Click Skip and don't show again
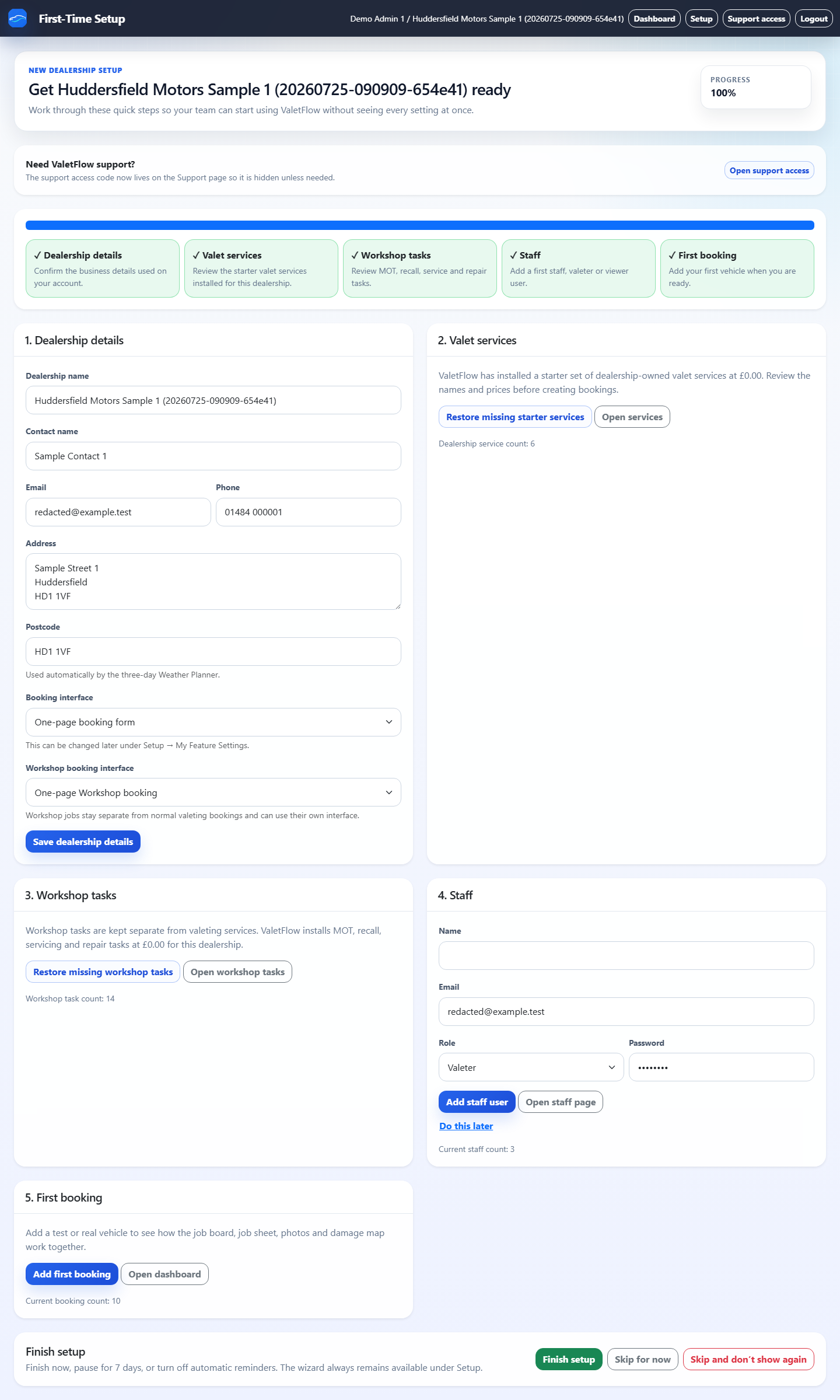The width and height of the screenshot is (840, 1400). [748, 1359]
